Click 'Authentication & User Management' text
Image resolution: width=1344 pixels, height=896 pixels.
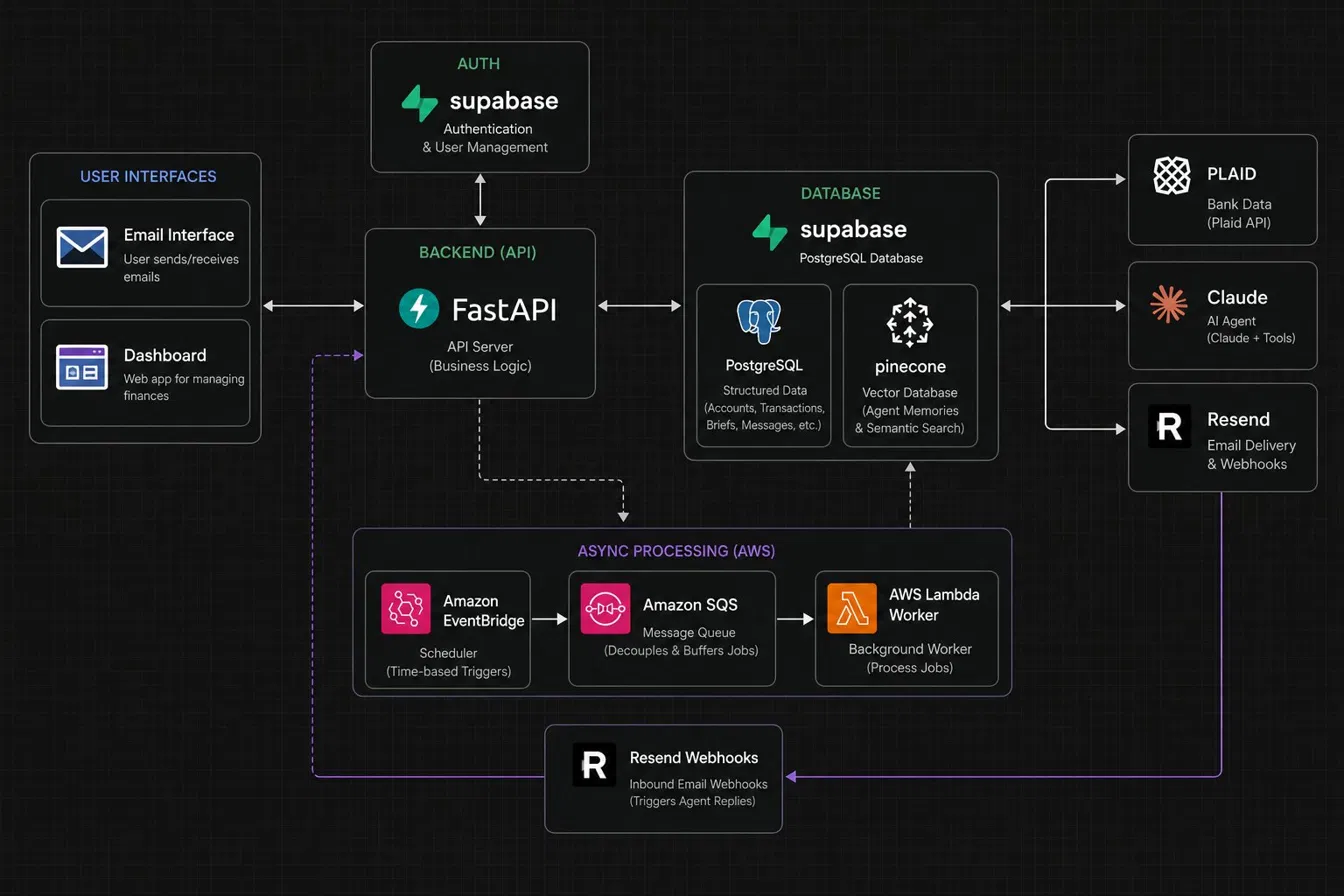point(485,138)
